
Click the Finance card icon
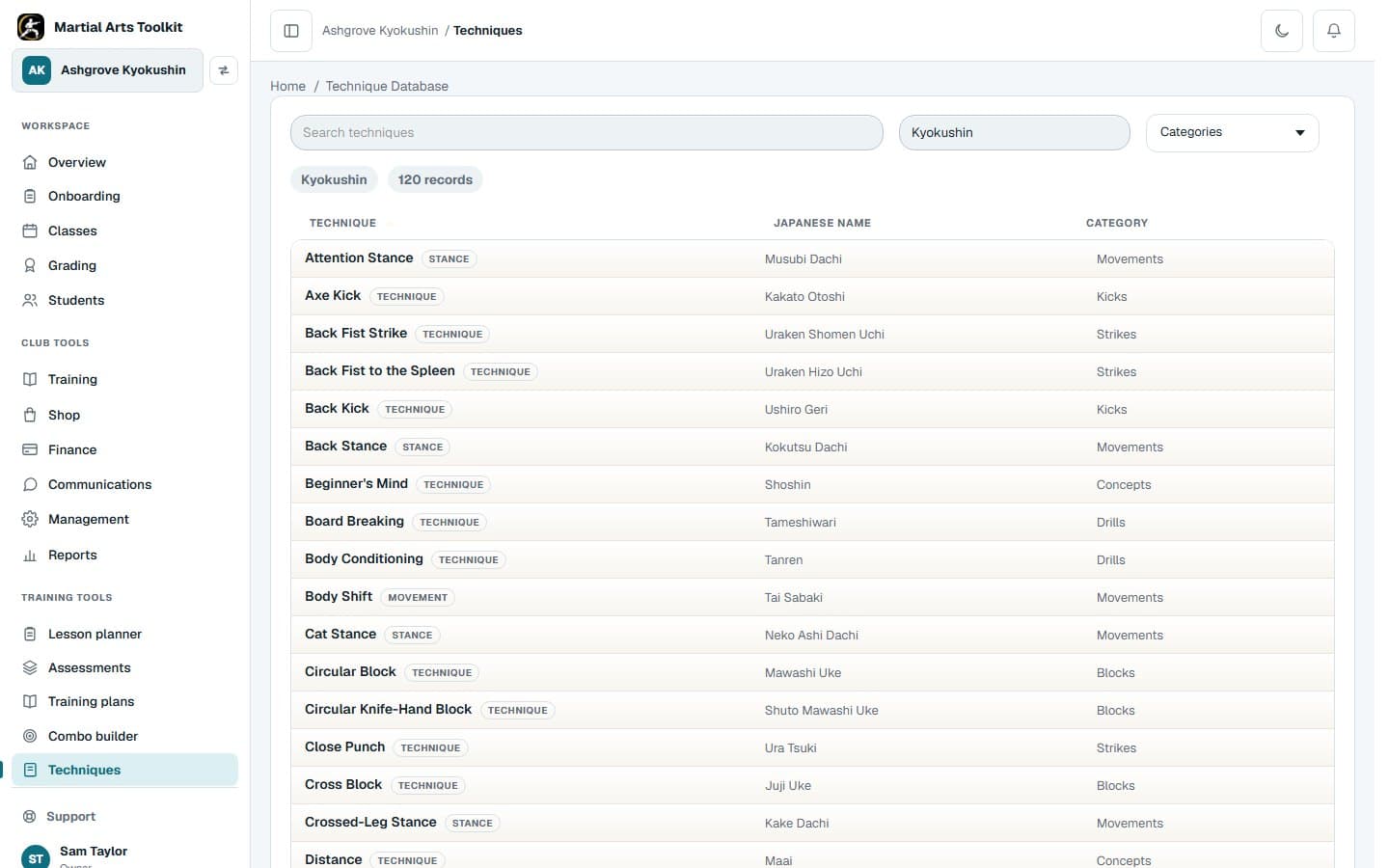click(x=30, y=449)
